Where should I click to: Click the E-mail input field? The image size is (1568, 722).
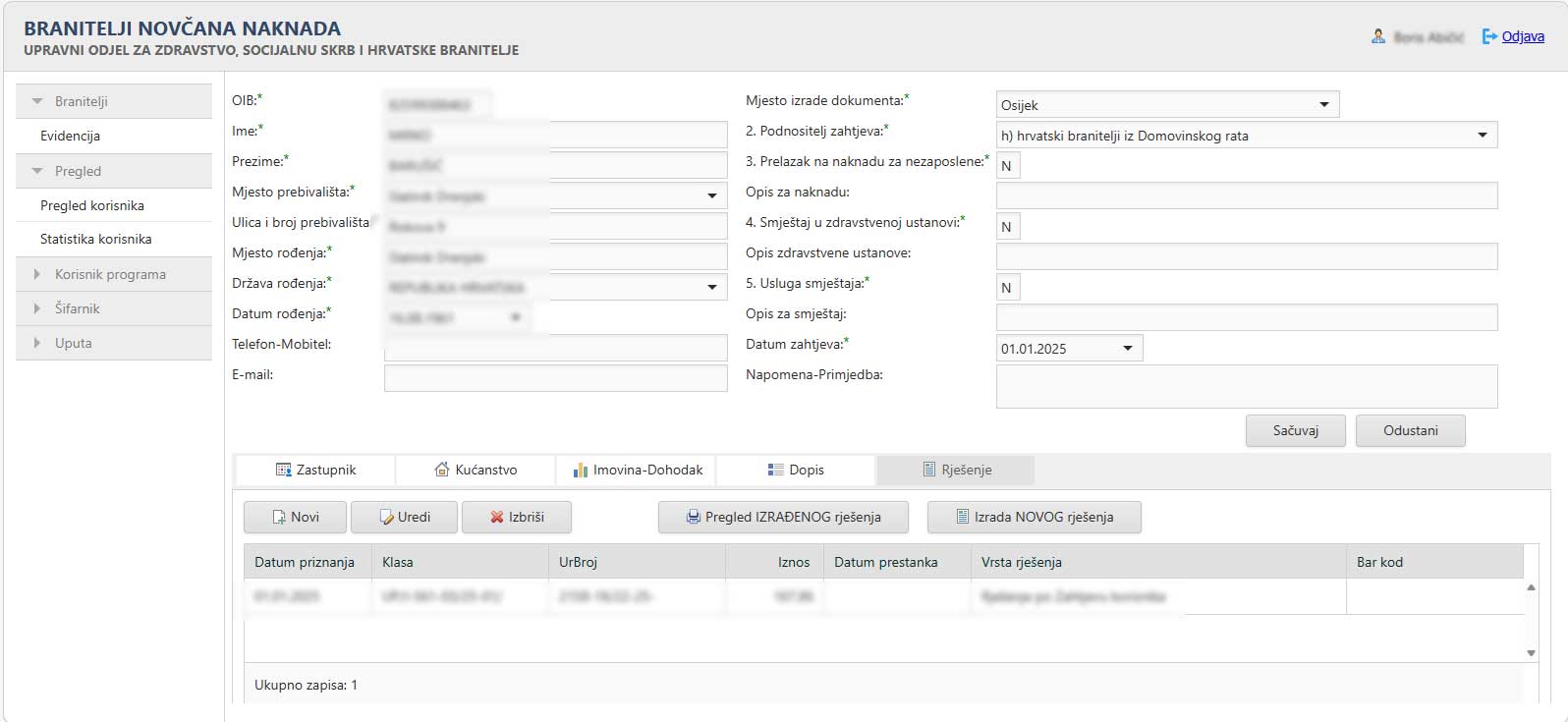pos(555,378)
